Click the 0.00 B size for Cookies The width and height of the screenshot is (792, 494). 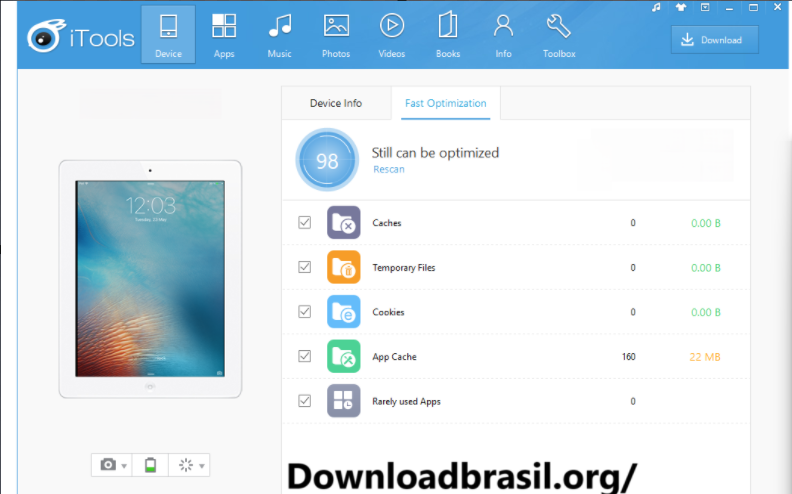(706, 312)
